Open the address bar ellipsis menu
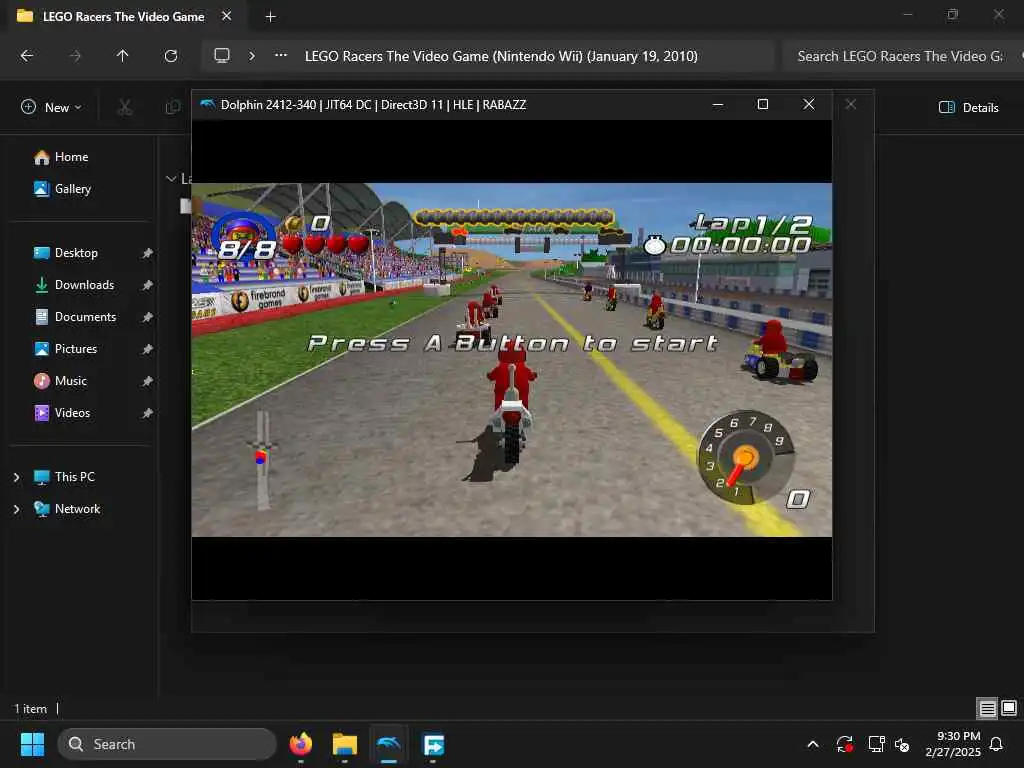1024x768 pixels. [281, 56]
